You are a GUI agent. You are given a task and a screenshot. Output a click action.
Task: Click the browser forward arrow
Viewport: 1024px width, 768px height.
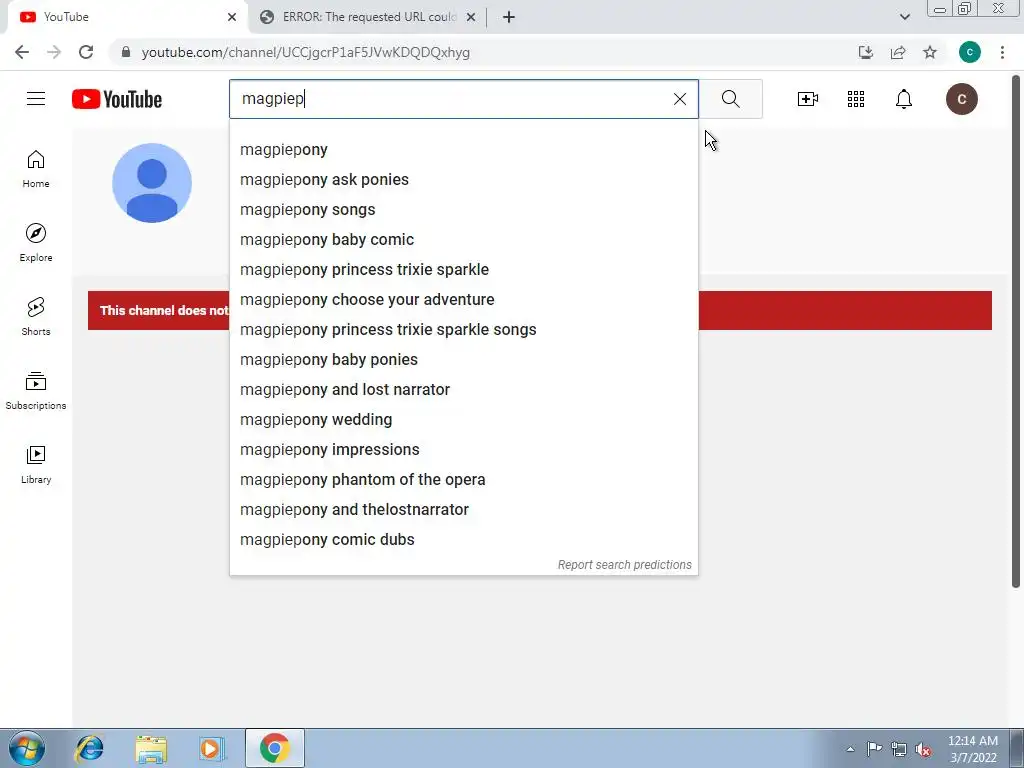(54, 52)
